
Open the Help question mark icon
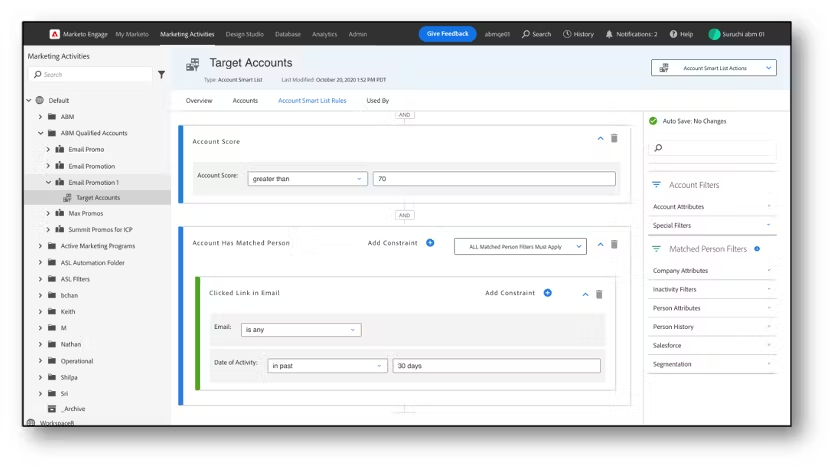pos(673,34)
